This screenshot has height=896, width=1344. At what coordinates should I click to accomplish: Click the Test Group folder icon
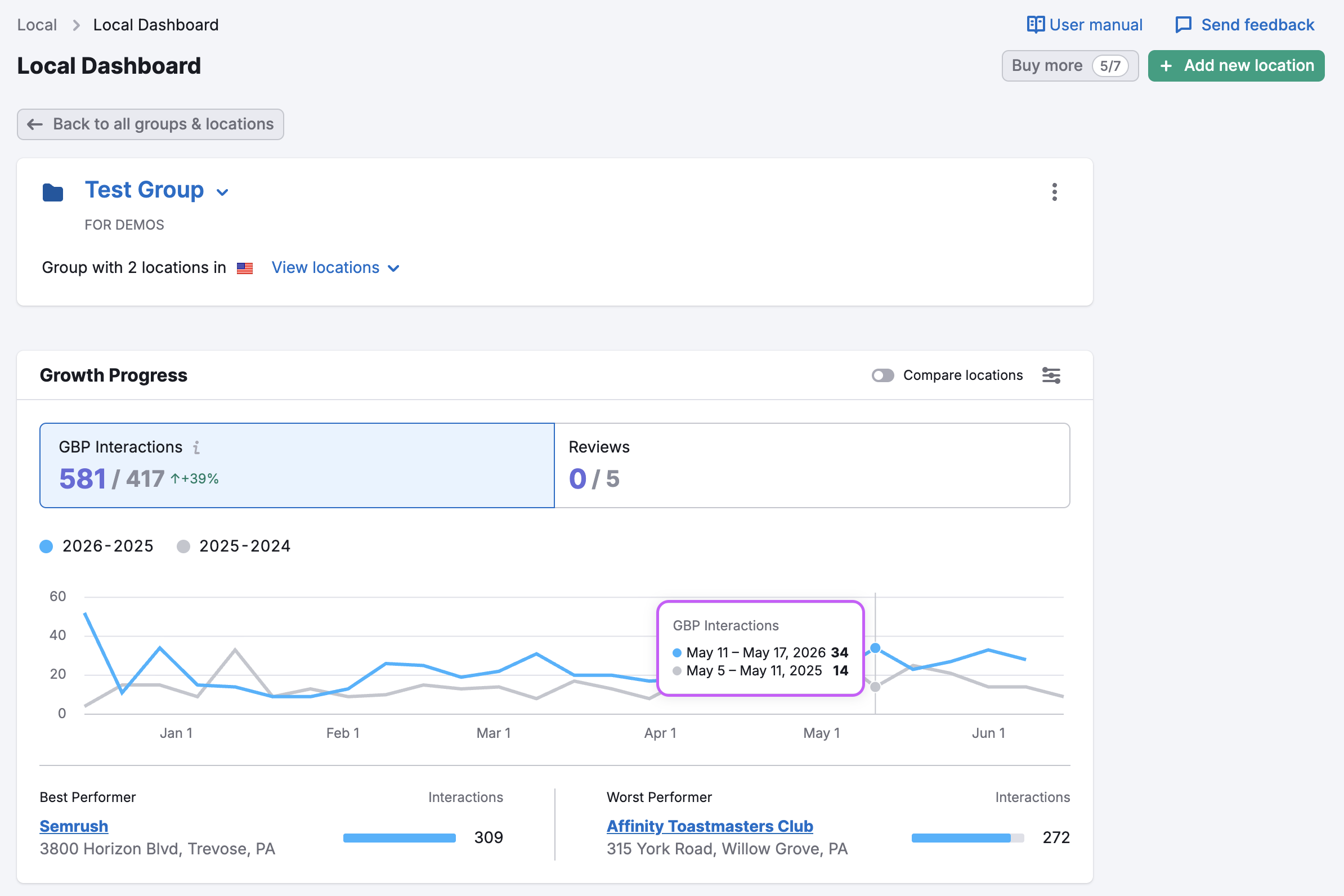coord(52,192)
